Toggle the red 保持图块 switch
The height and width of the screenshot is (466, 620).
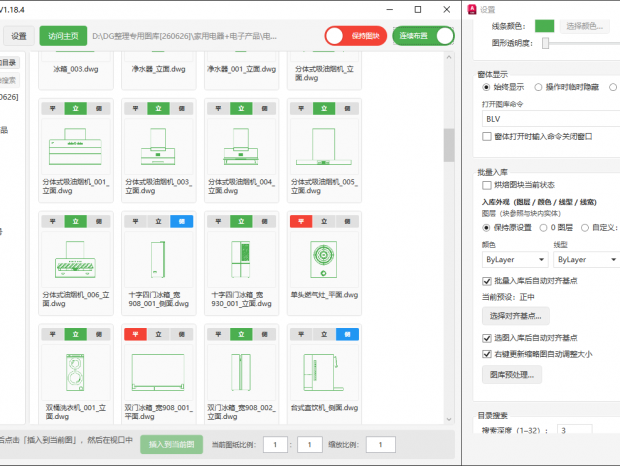[355, 36]
